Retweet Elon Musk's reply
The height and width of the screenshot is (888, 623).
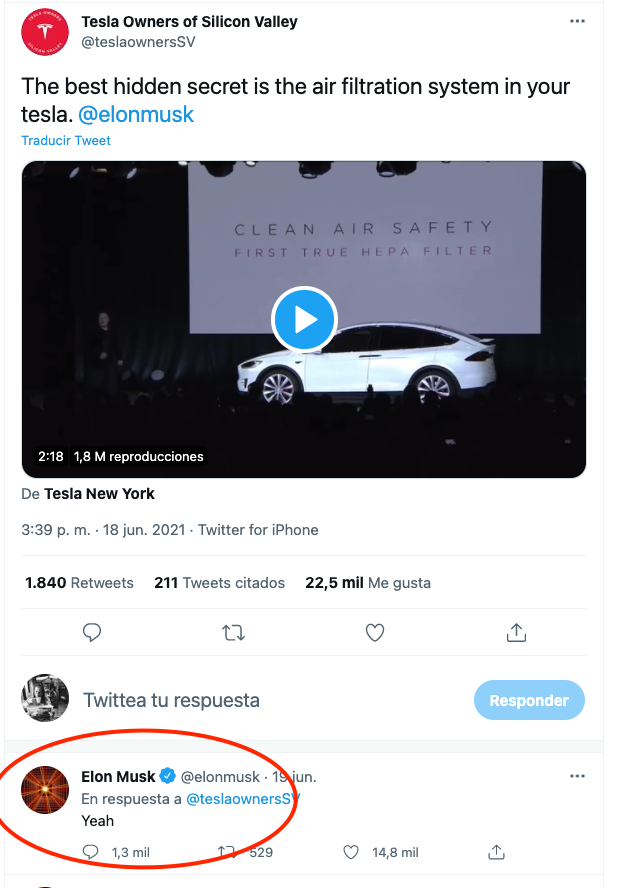coord(226,853)
